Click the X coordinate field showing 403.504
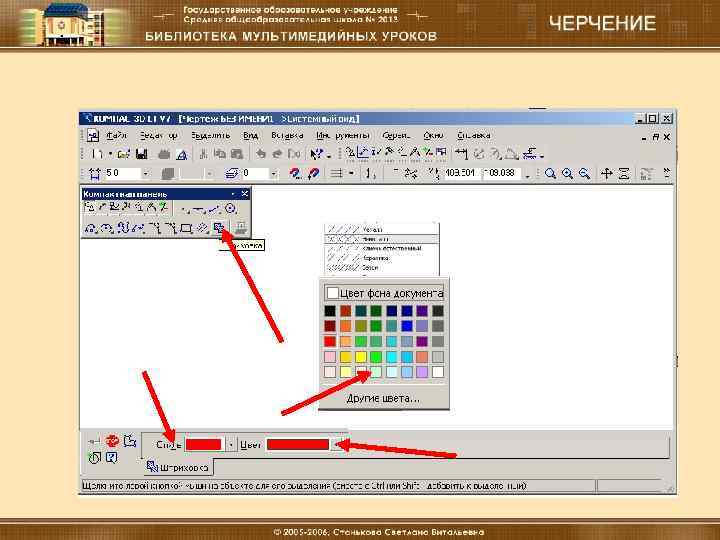This screenshot has width=720, height=540. pyautogui.click(x=461, y=174)
